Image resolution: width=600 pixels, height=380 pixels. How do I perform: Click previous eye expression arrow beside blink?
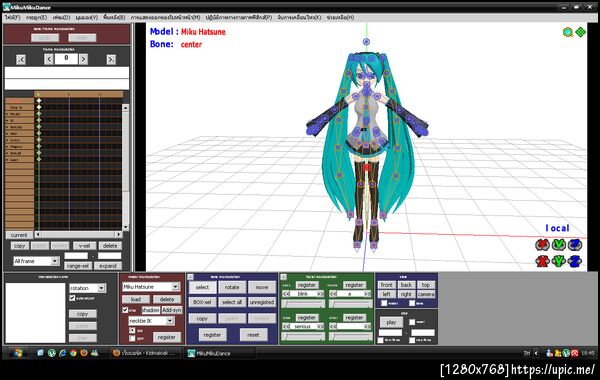point(286,294)
